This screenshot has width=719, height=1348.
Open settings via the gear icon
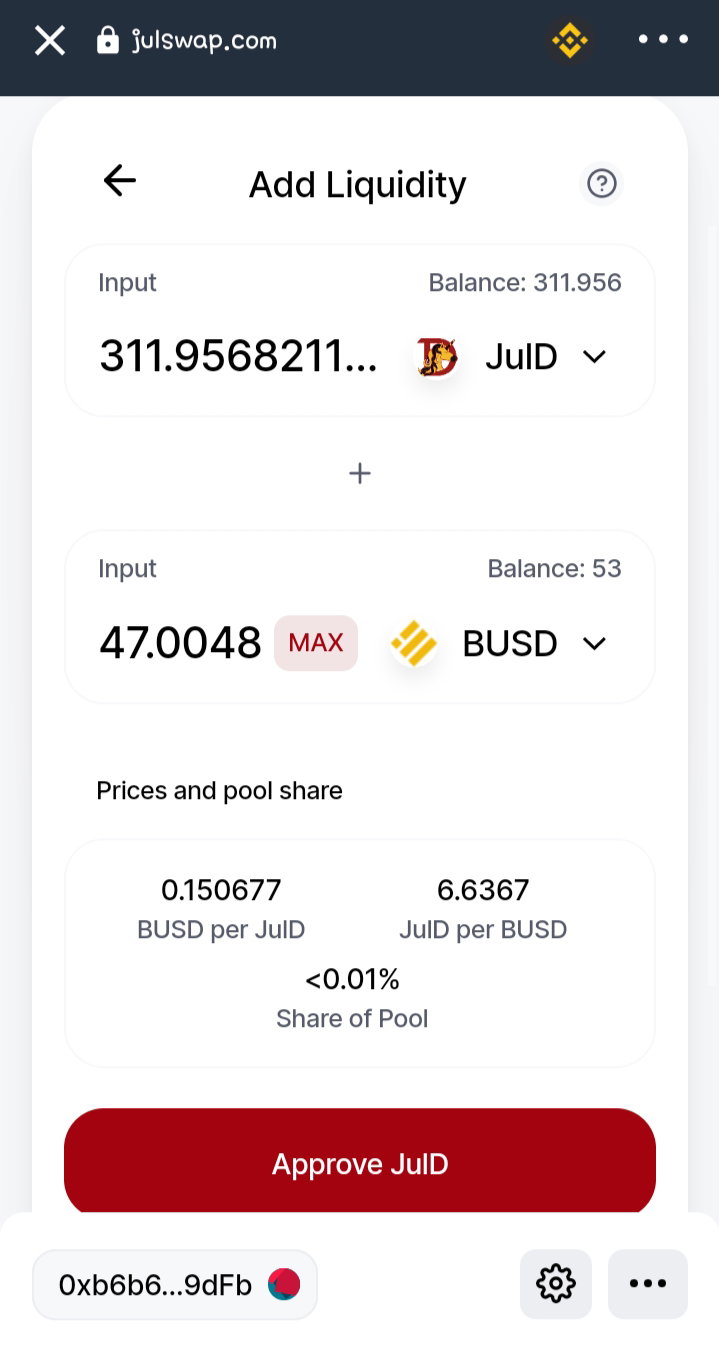(556, 1283)
